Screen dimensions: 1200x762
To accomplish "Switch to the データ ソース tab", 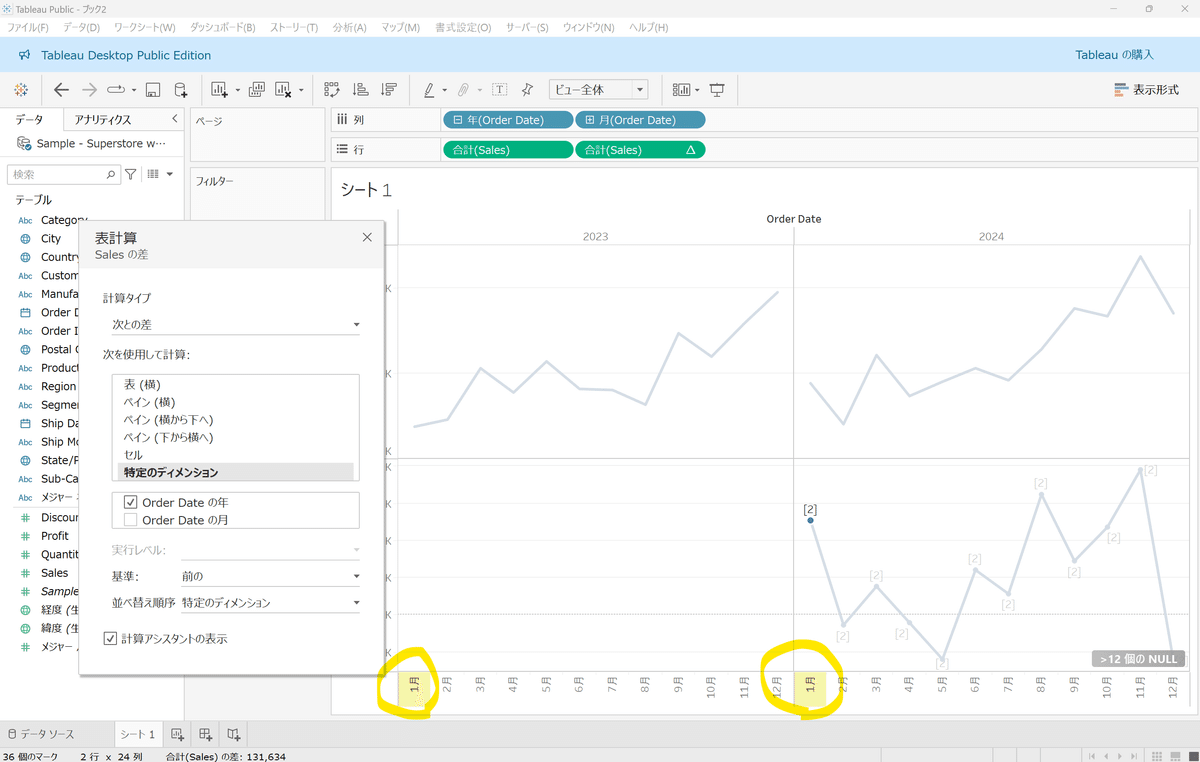I will point(41,734).
